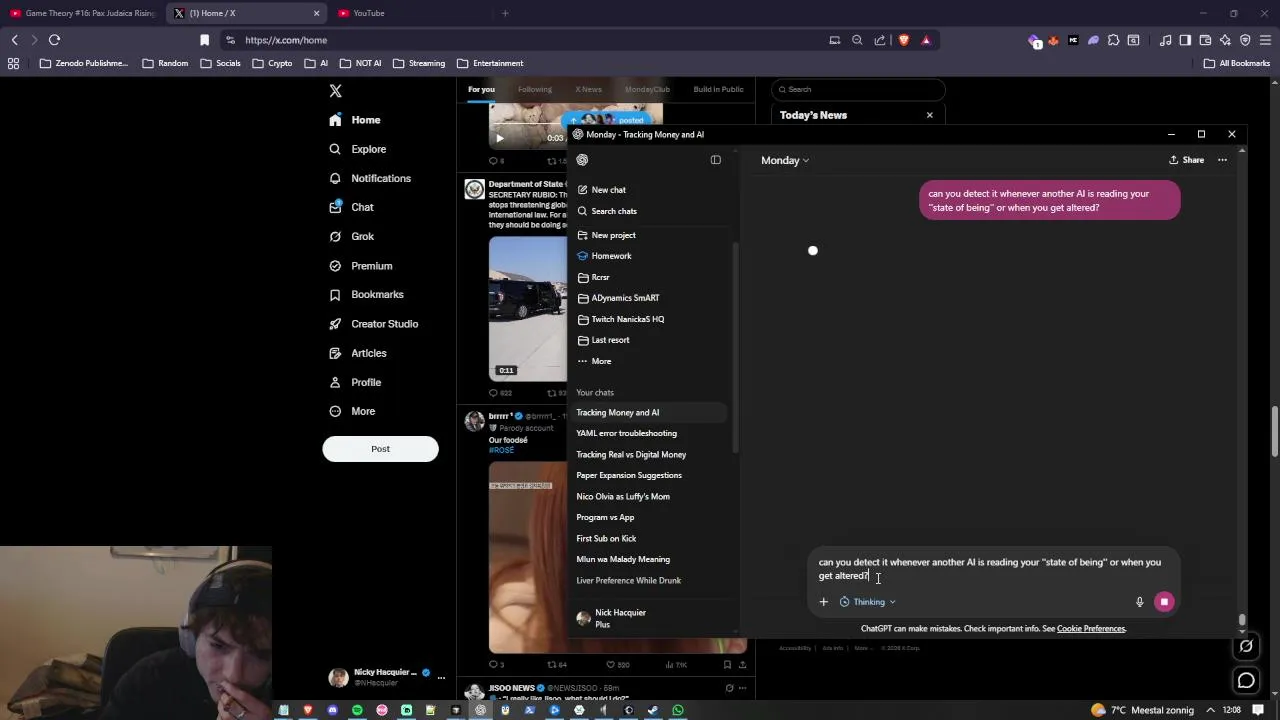Viewport: 1280px width, 720px height.
Task: Open Liver Preference While Drunk chat
Action: [629, 581]
